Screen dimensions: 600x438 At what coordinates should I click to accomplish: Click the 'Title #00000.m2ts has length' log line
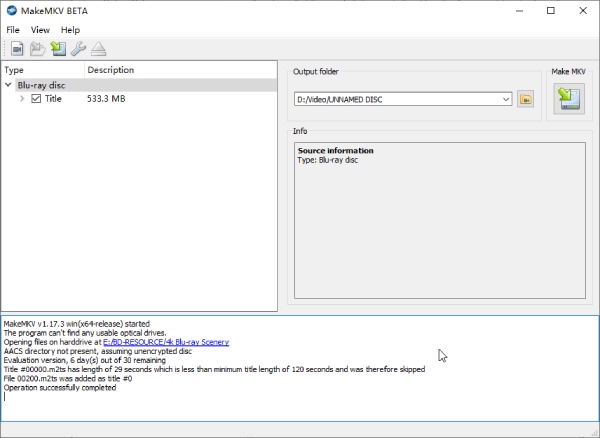click(214, 369)
